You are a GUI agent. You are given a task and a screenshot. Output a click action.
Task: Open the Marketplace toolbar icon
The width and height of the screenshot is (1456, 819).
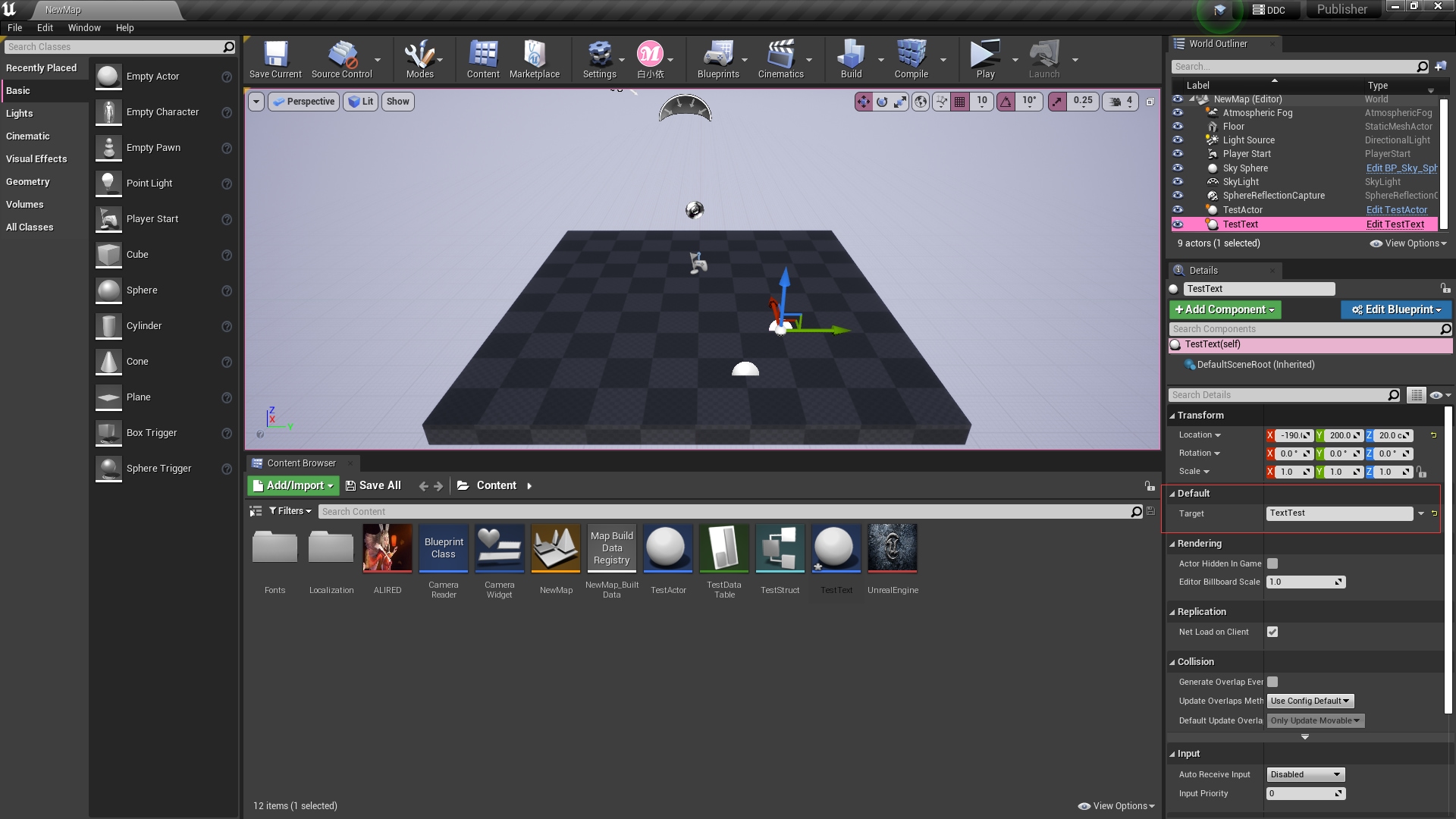click(x=534, y=59)
